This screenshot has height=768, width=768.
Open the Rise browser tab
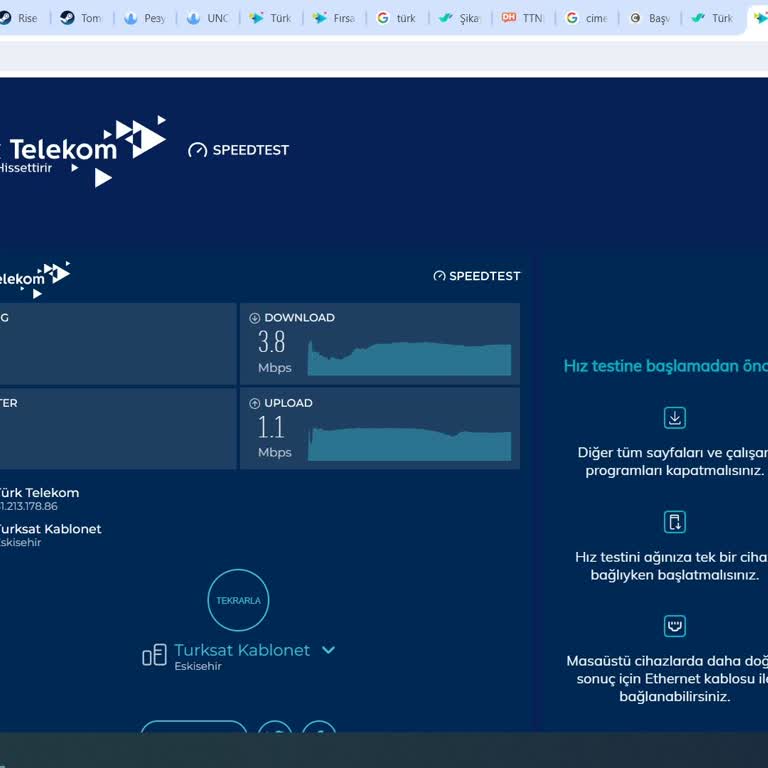point(20,18)
